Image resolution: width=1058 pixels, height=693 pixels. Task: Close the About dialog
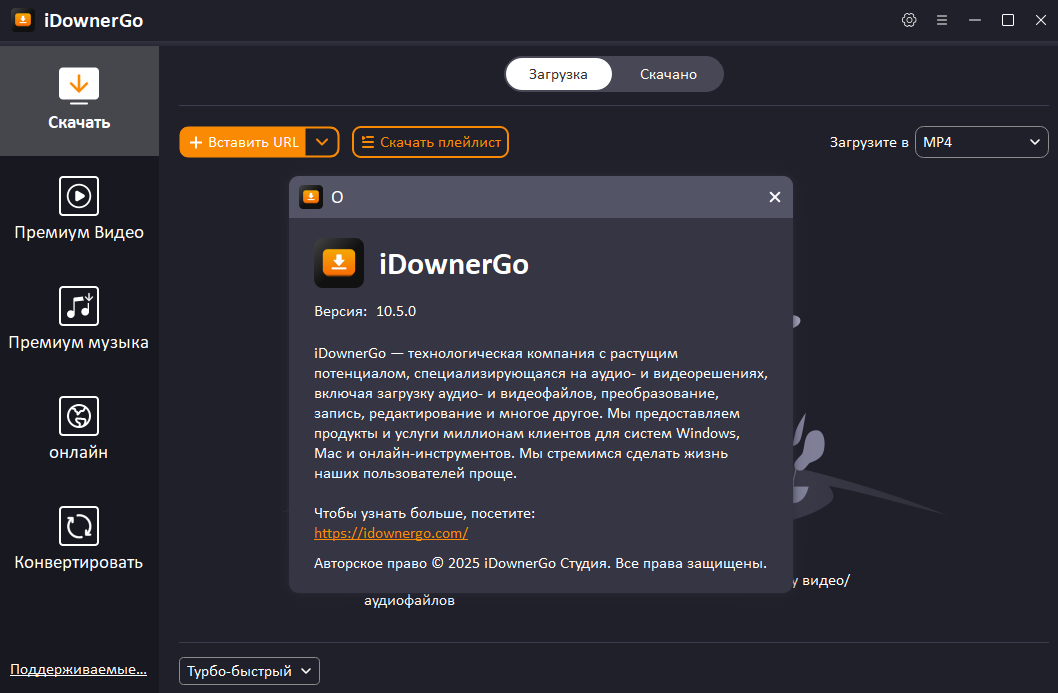[x=775, y=197]
